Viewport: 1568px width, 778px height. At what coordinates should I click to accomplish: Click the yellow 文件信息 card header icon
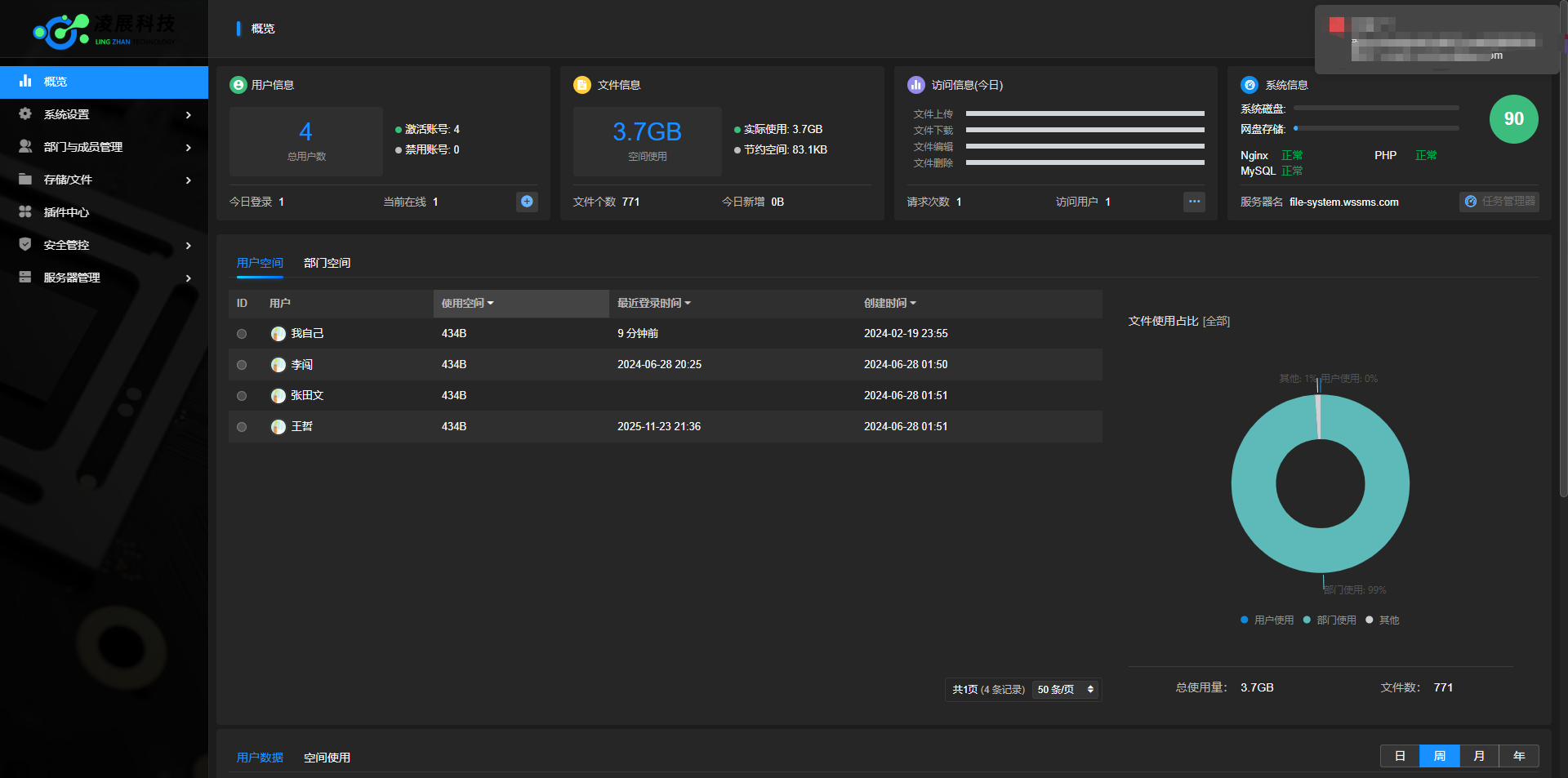[582, 85]
